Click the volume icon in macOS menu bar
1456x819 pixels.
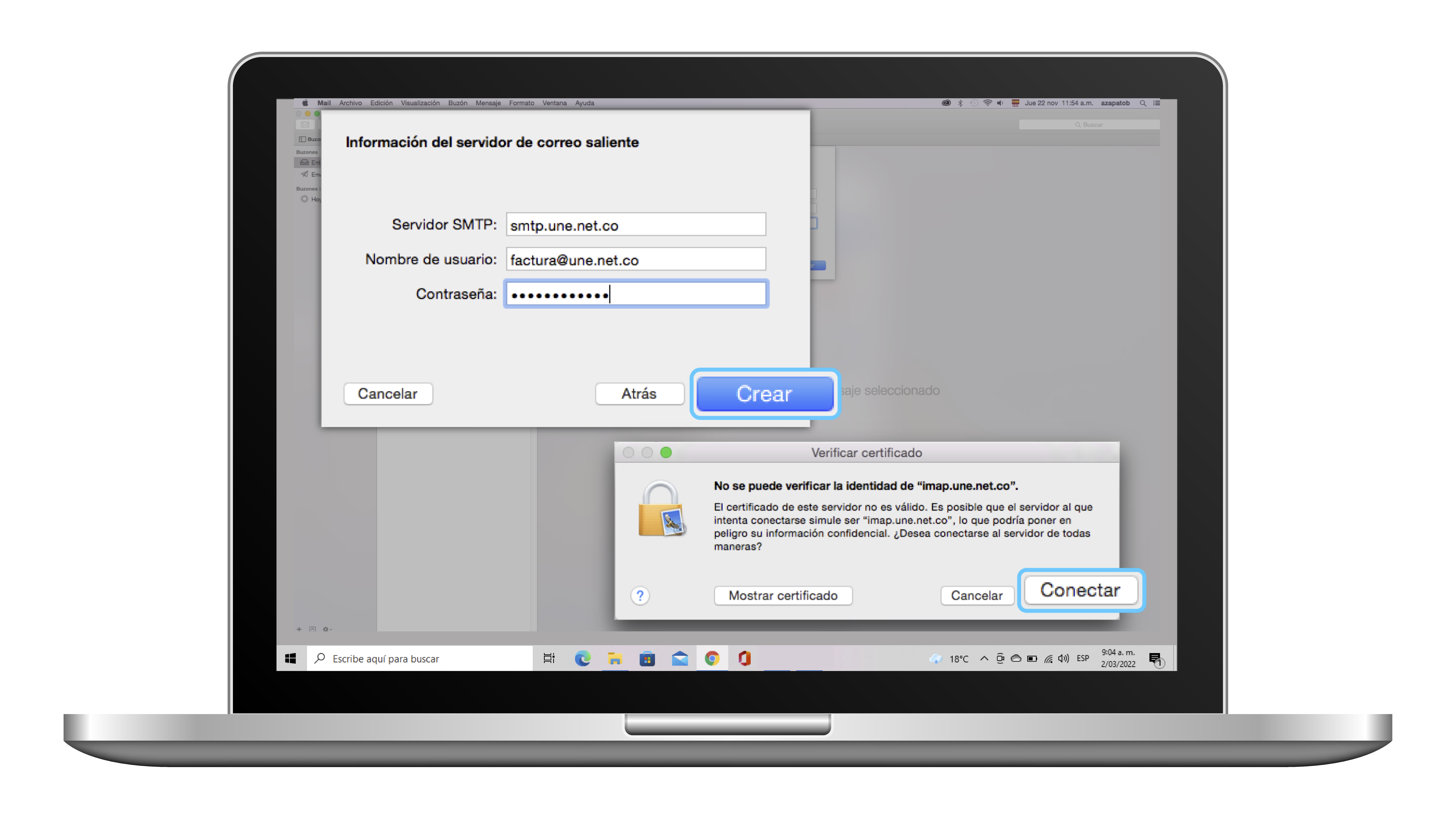(1000, 103)
